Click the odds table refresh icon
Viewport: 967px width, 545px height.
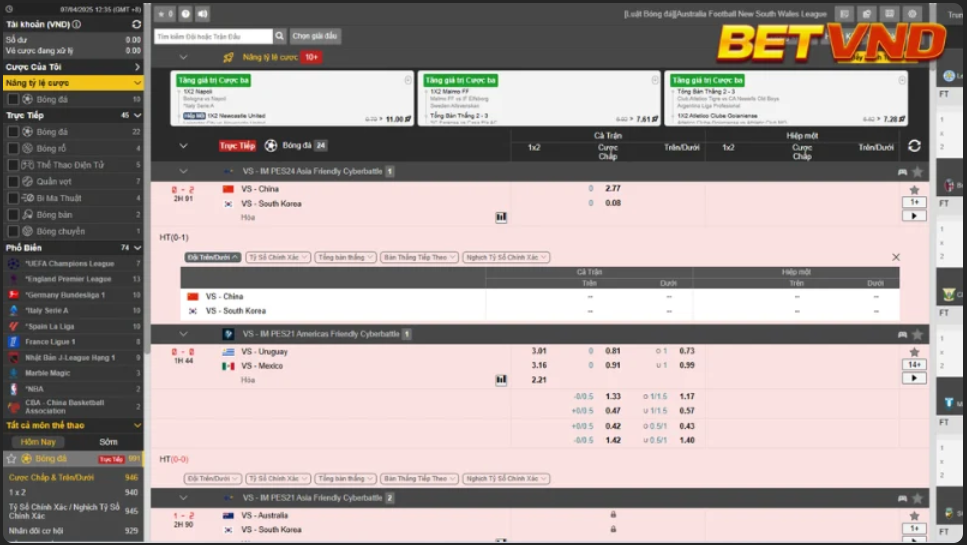(x=914, y=146)
